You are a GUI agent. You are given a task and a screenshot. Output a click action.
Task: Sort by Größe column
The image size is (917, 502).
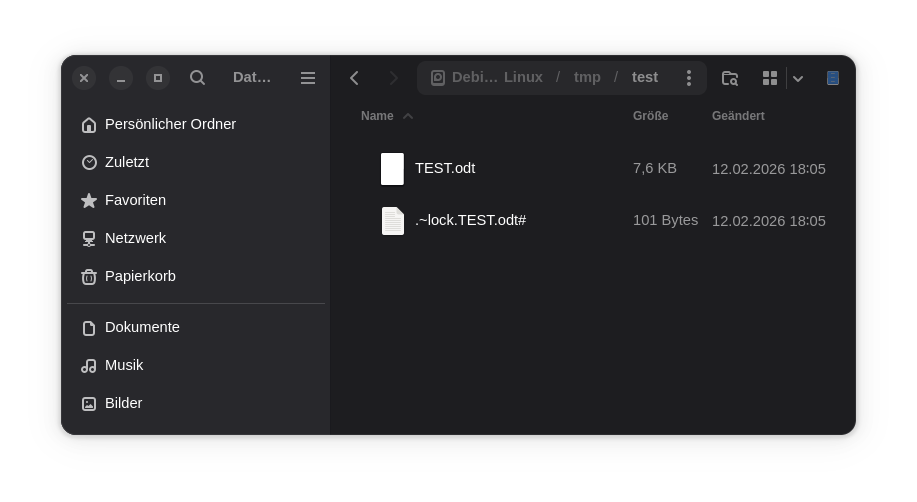(x=650, y=116)
